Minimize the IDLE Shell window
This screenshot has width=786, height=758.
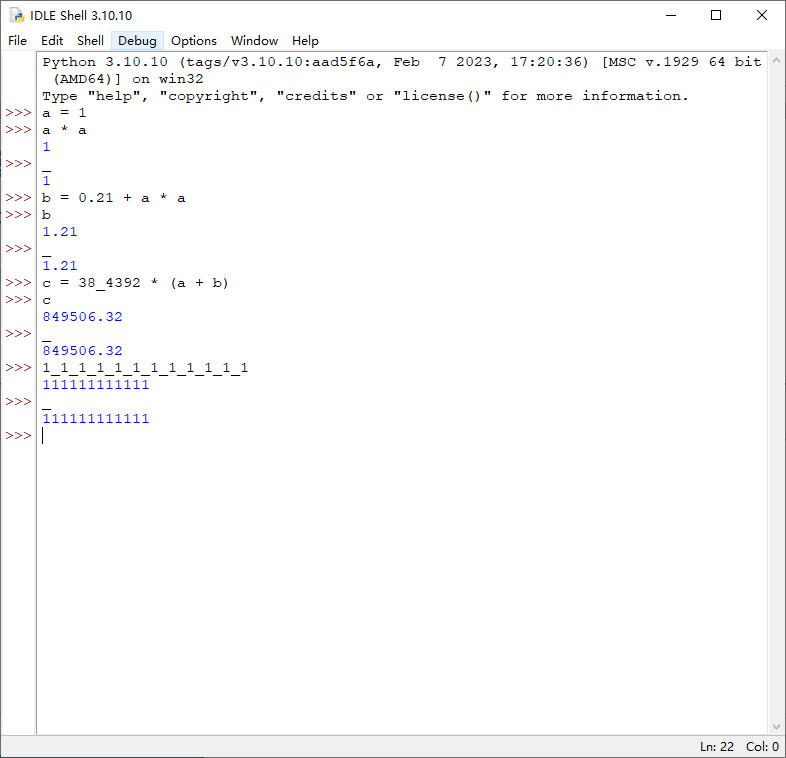pos(671,16)
